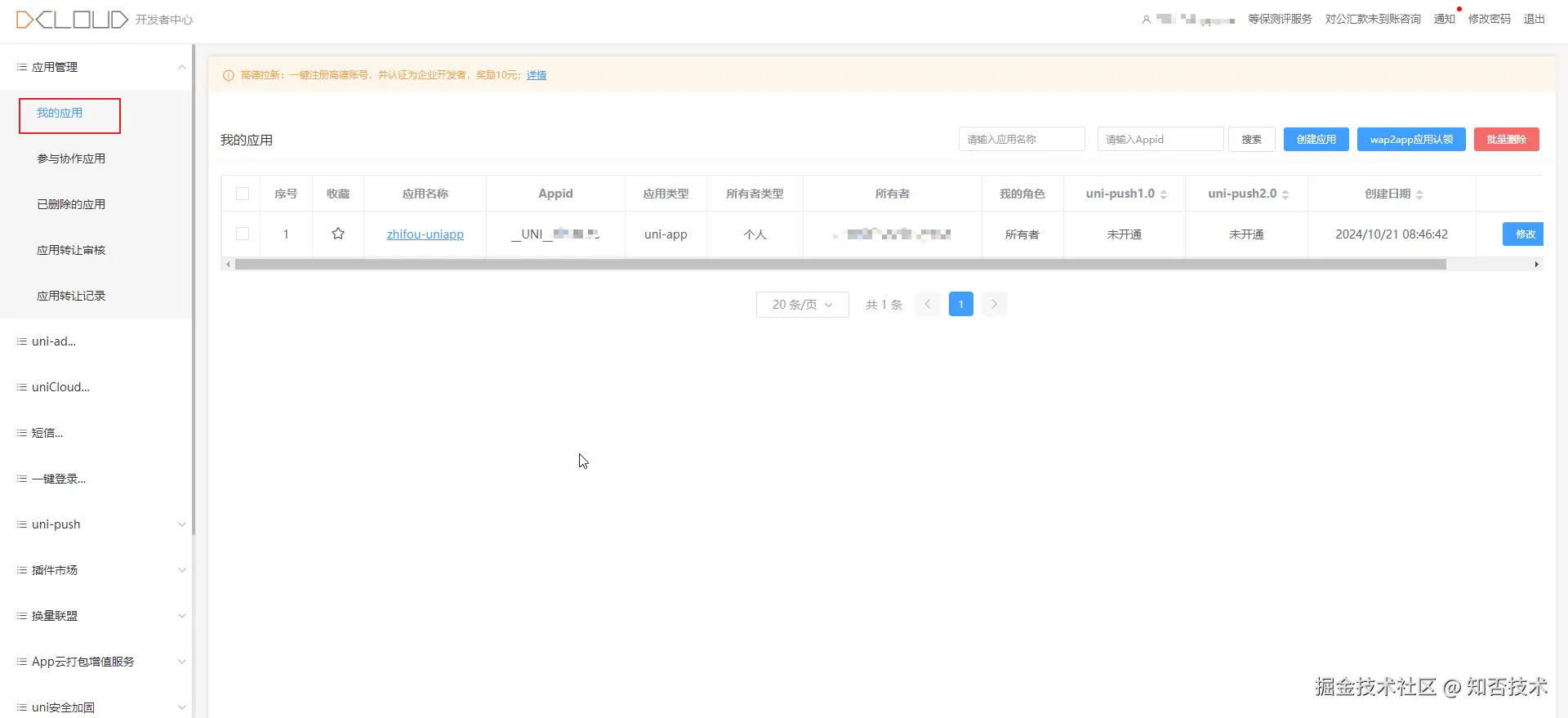The height and width of the screenshot is (718, 1568).
Task: Collapse the 应用管理 menu section
Action: tap(182, 67)
